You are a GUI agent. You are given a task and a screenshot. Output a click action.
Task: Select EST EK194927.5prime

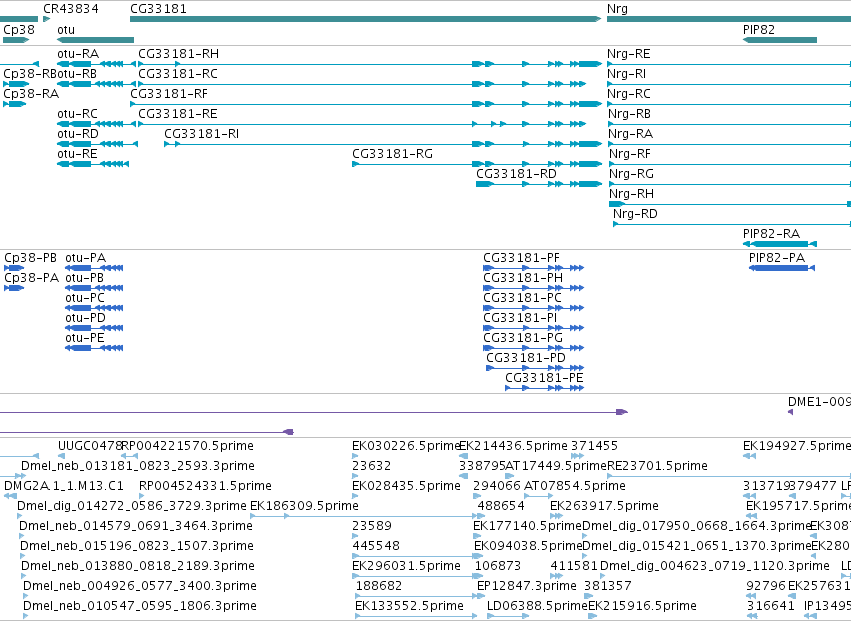click(x=797, y=446)
